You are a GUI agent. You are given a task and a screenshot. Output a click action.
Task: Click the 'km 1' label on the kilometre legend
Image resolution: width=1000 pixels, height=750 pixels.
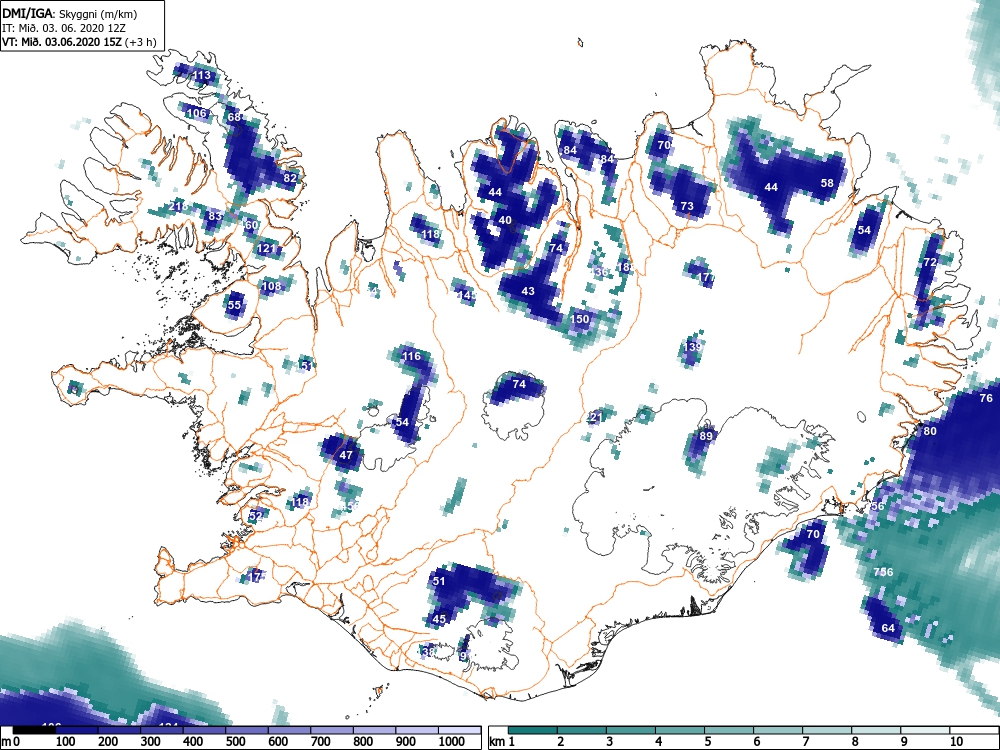pos(502,742)
